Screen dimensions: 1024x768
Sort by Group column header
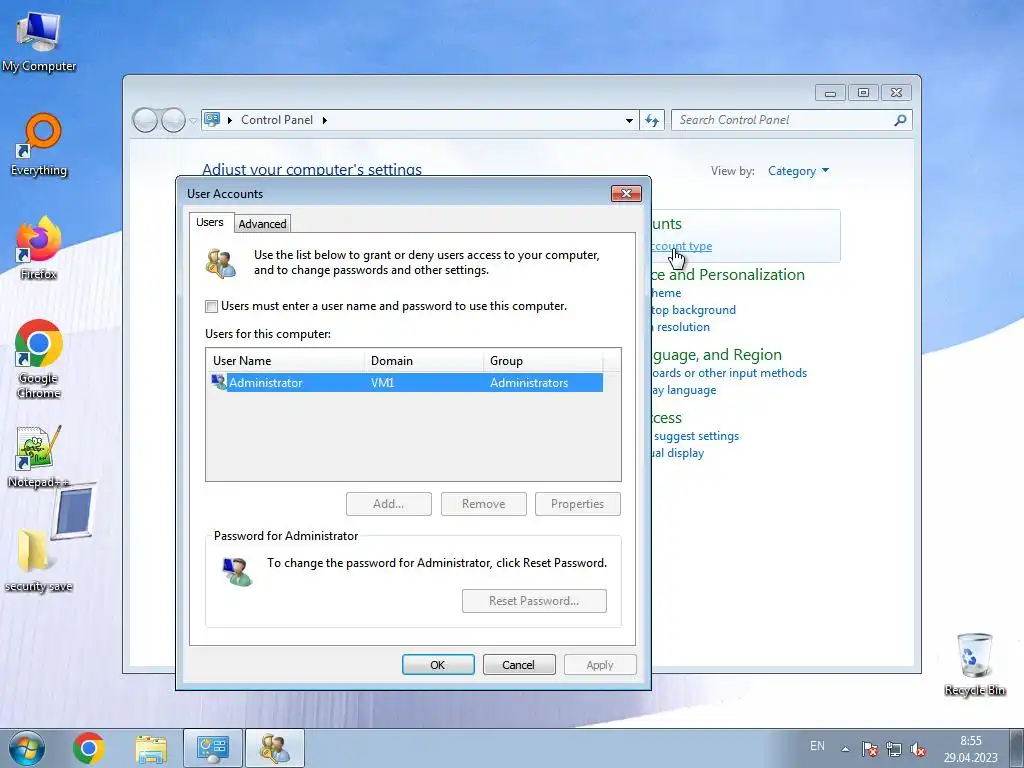tap(543, 360)
